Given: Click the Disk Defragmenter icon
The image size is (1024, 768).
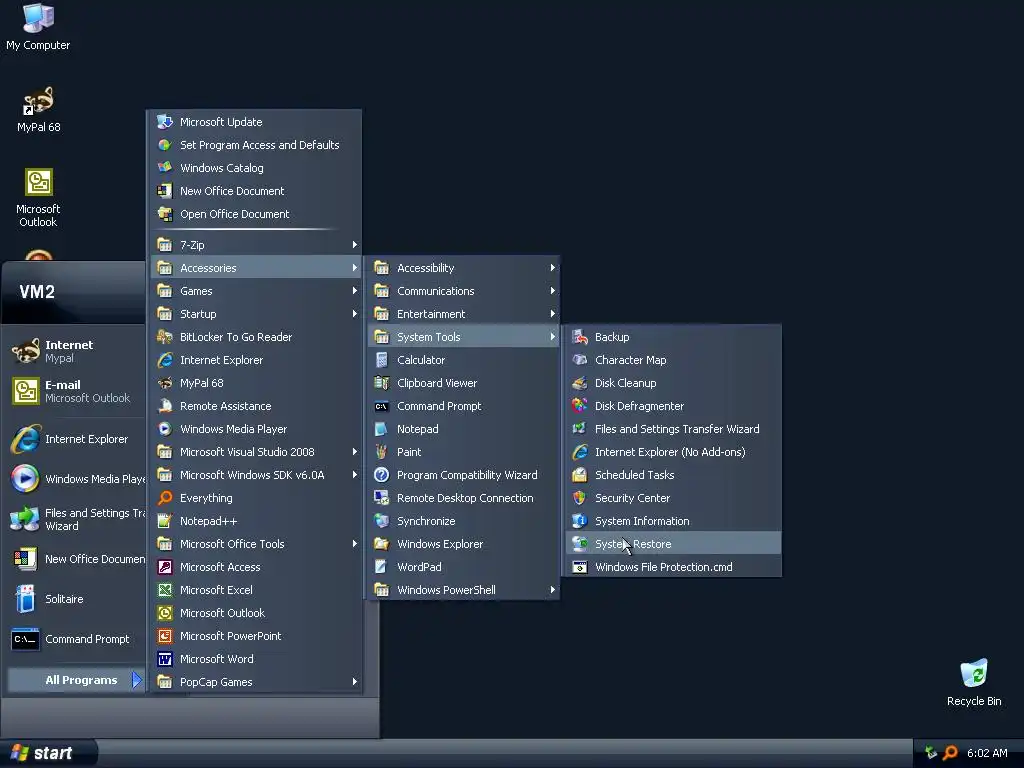Looking at the screenshot, I should click(579, 406).
